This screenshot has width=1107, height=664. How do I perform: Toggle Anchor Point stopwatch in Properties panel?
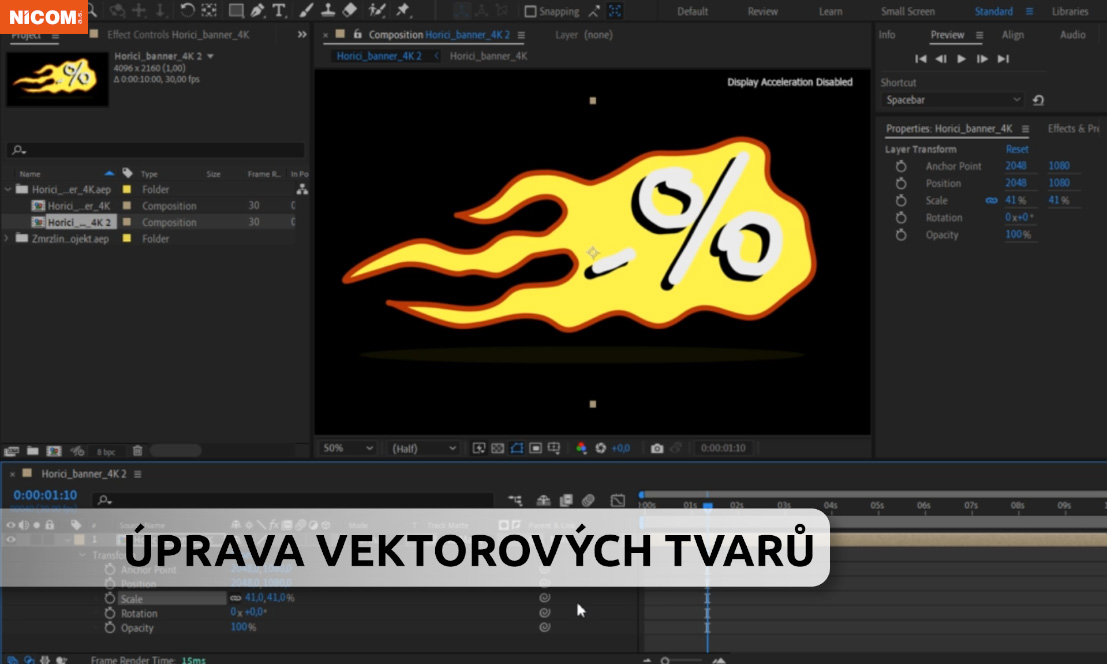coord(901,166)
